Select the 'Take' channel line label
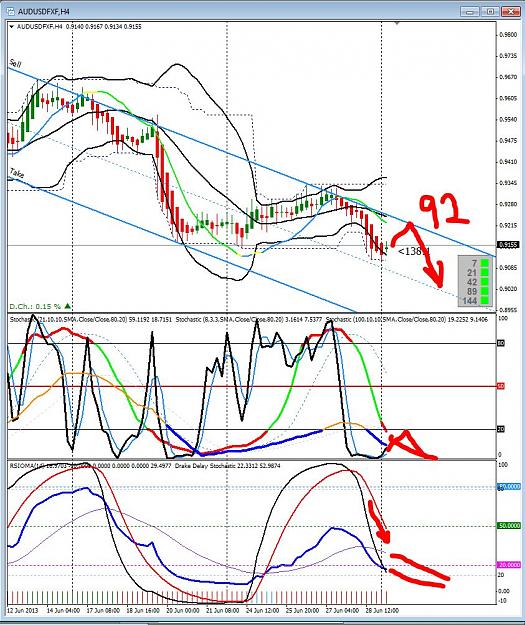Screen dimensions: 525x625 (x=16, y=173)
